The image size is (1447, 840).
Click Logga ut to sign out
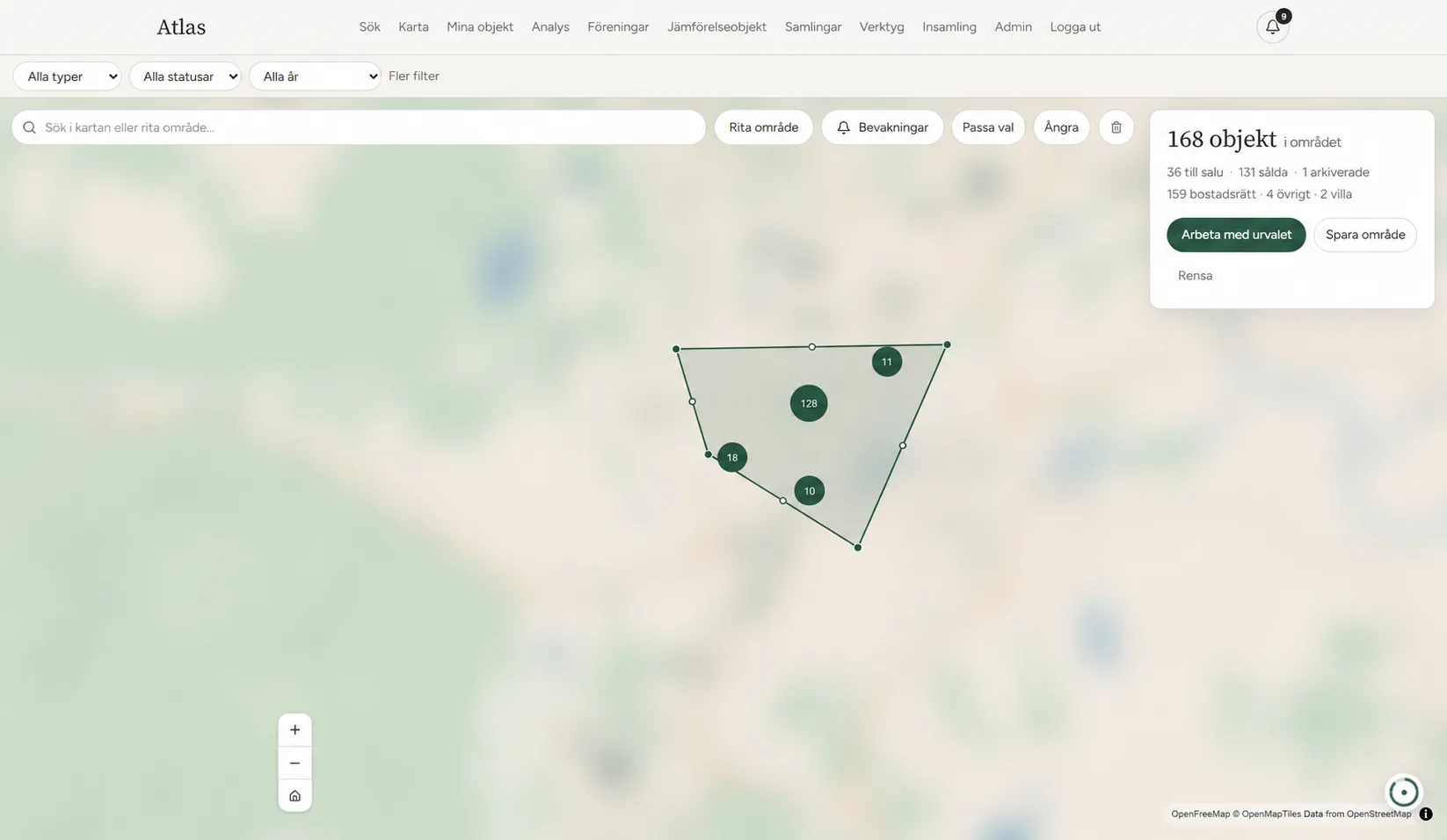click(x=1075, y=27)
